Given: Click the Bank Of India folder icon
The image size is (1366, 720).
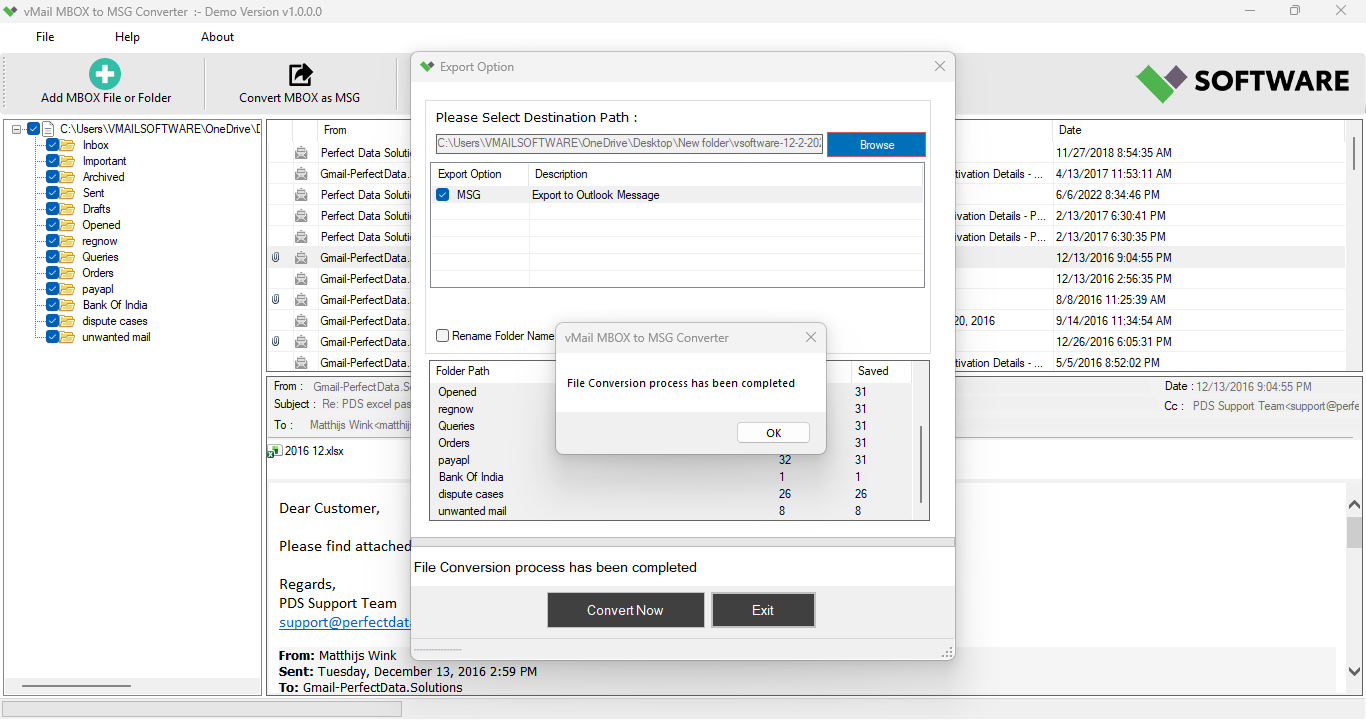Looking at the screenshot, I should (x=67, y=305).
